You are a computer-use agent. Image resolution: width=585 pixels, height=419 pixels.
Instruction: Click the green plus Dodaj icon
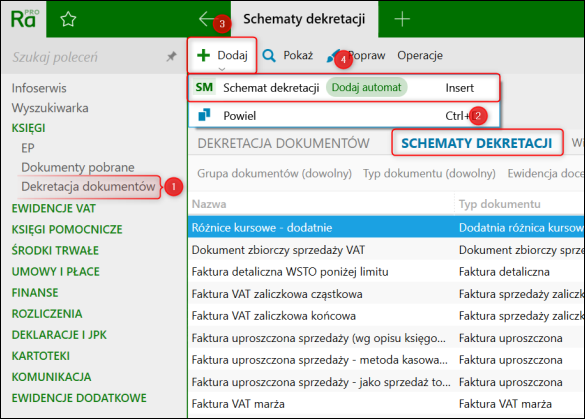[203, 55]
